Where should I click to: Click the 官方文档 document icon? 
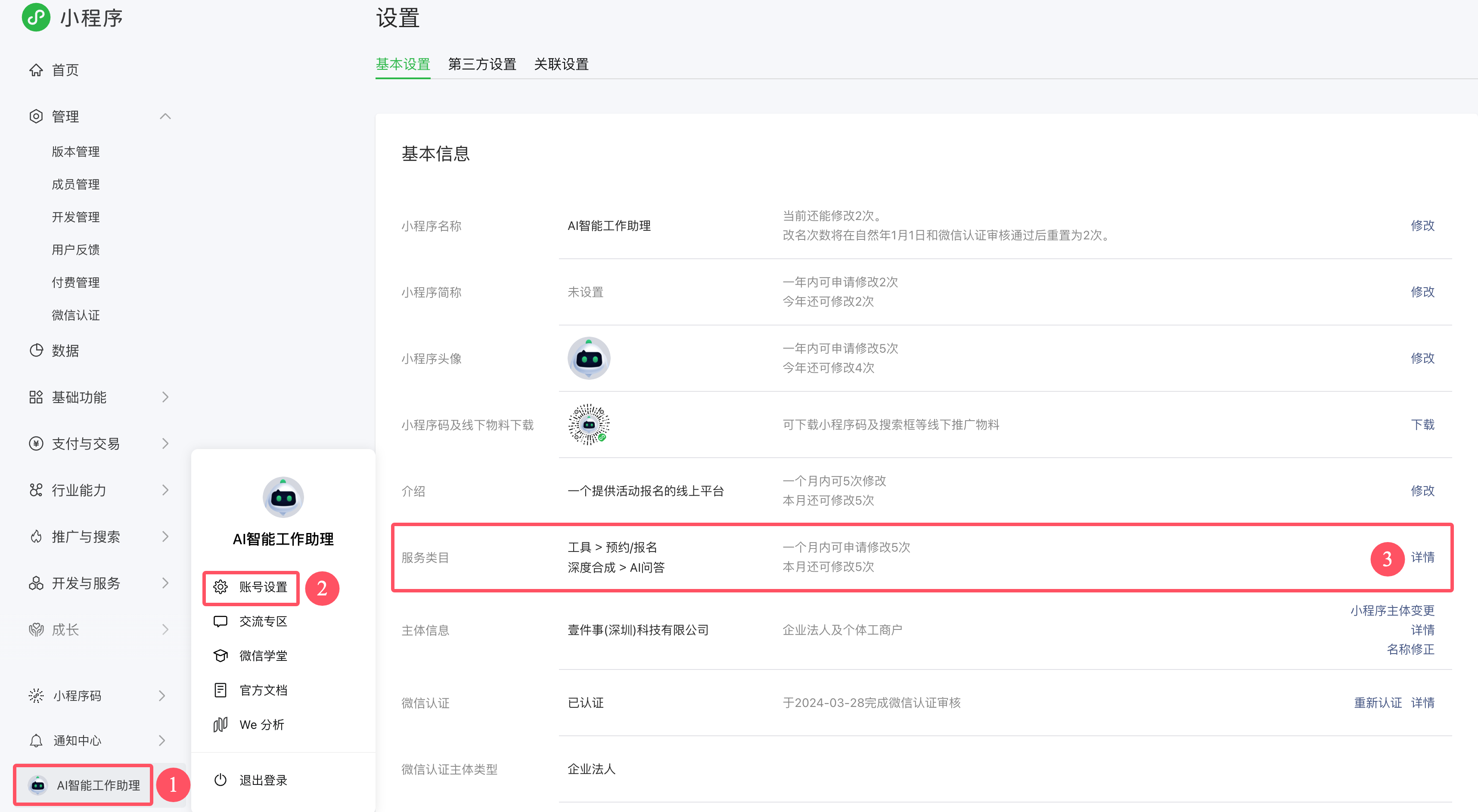(x=221, y=690)
